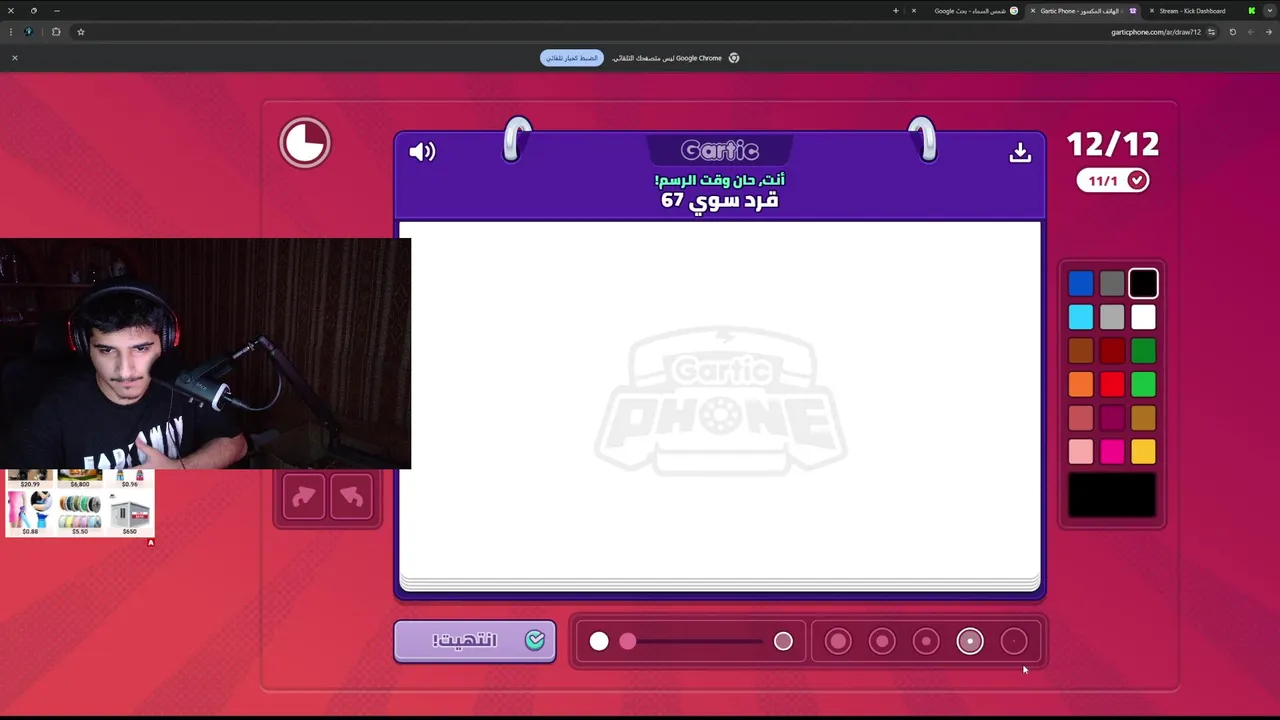Bookmark this page with star icon
Viewport: 1280px width, 720px height.
pyautogui.click(x=81, y=32)
